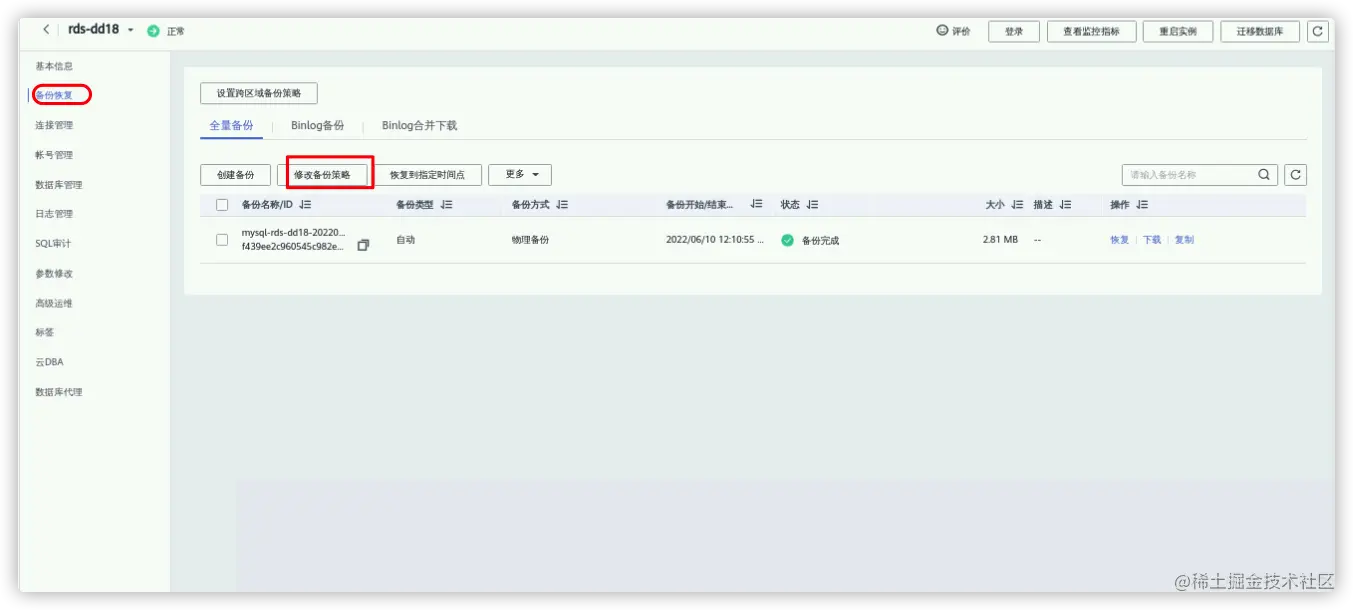Image resolution: width=1353 pixels, height=610 pixels.
Task: Click the search magnifier icon
Action: tap(1265, 175)
